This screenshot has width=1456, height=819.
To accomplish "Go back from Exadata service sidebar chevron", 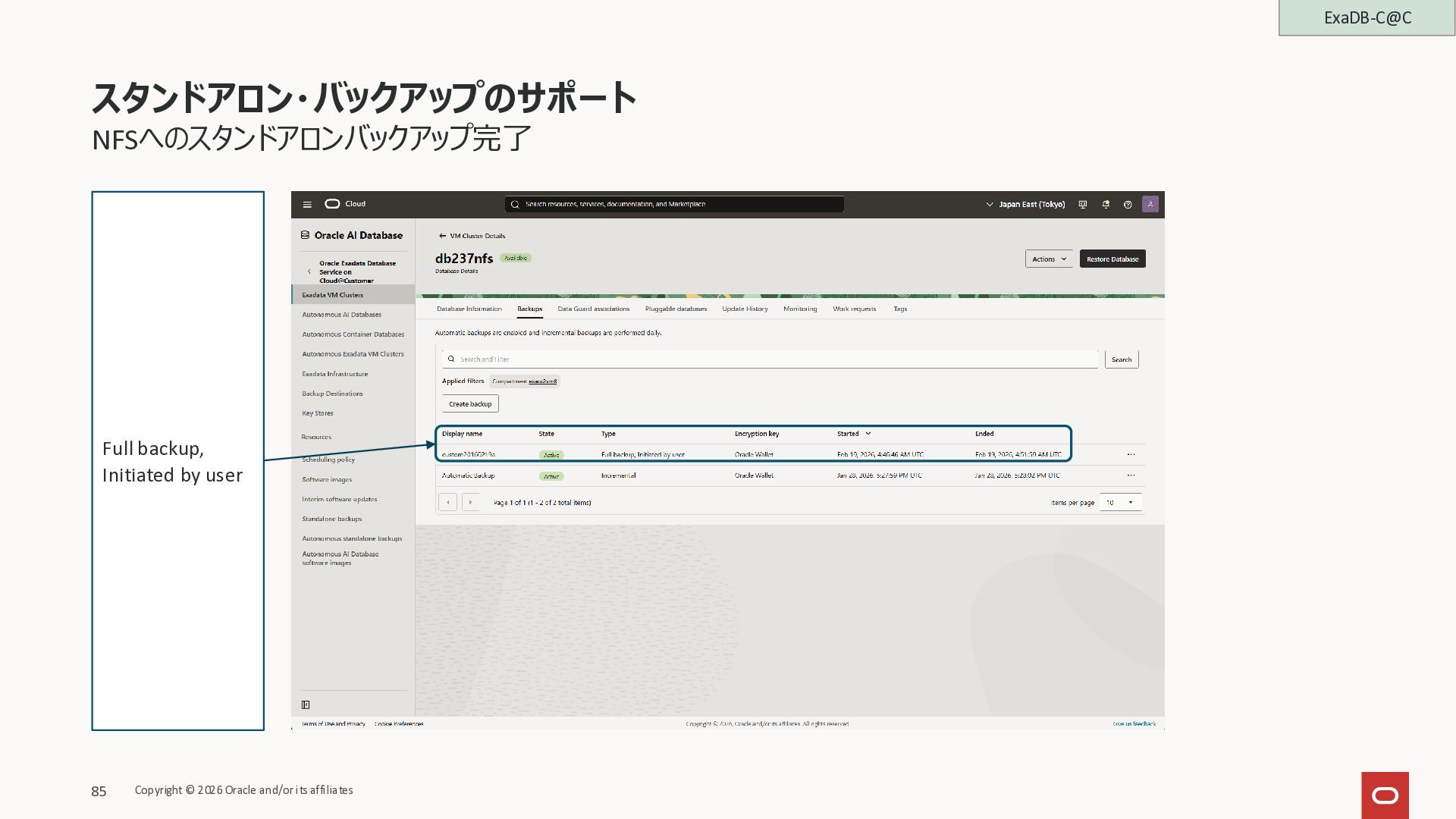I will (x=309, y=271).
